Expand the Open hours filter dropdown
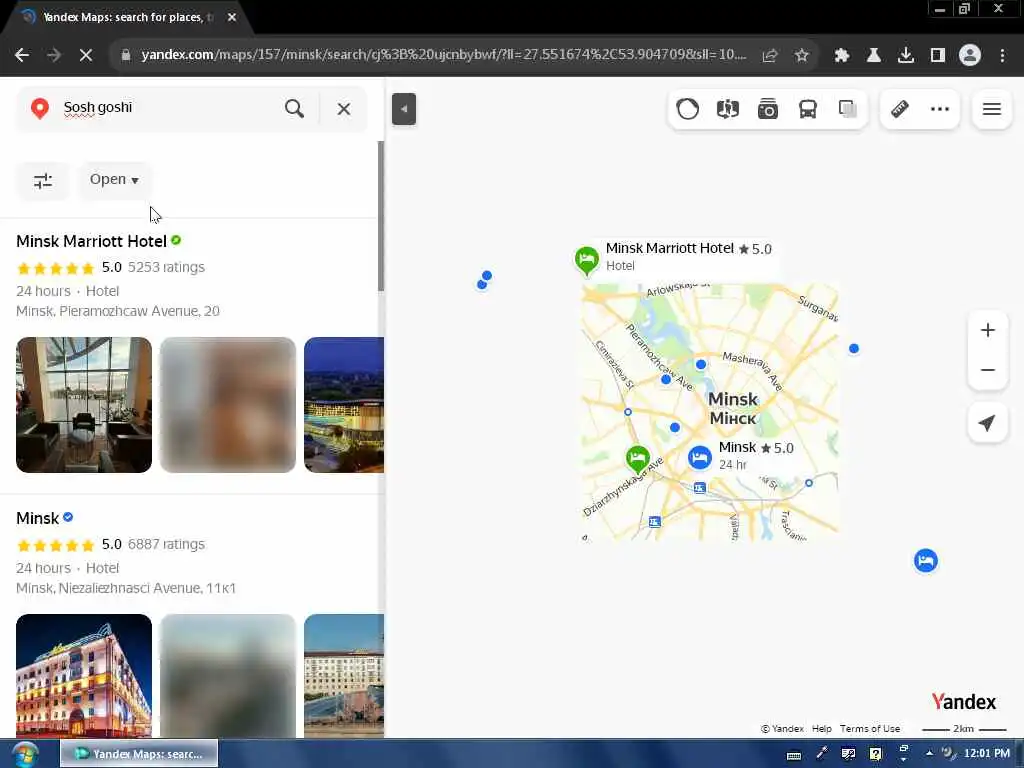 click(x=114, y=180)
